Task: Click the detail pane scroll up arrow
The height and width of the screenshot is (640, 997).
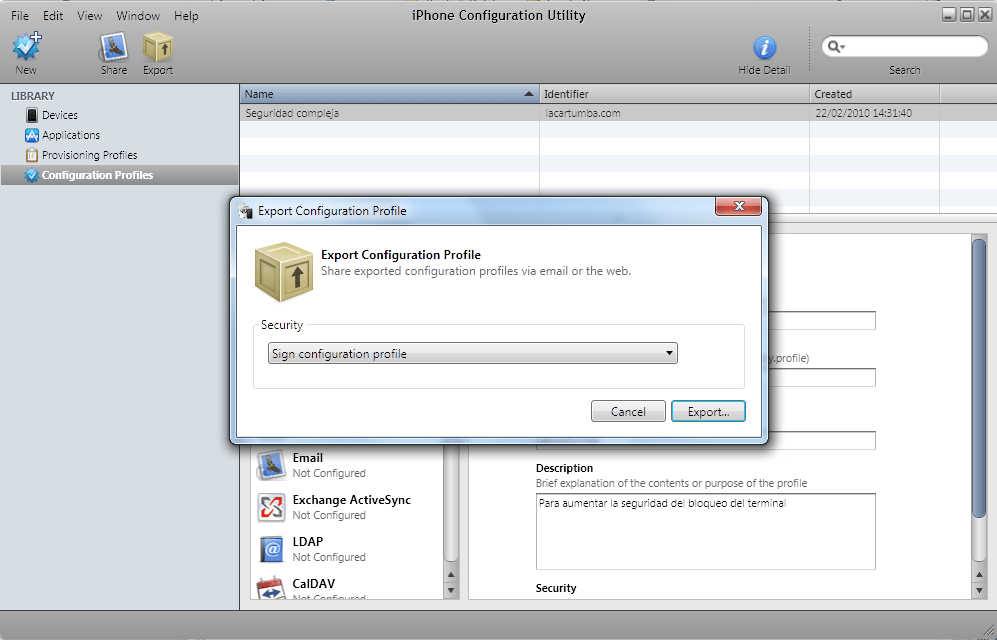Action: pos(979,575)
